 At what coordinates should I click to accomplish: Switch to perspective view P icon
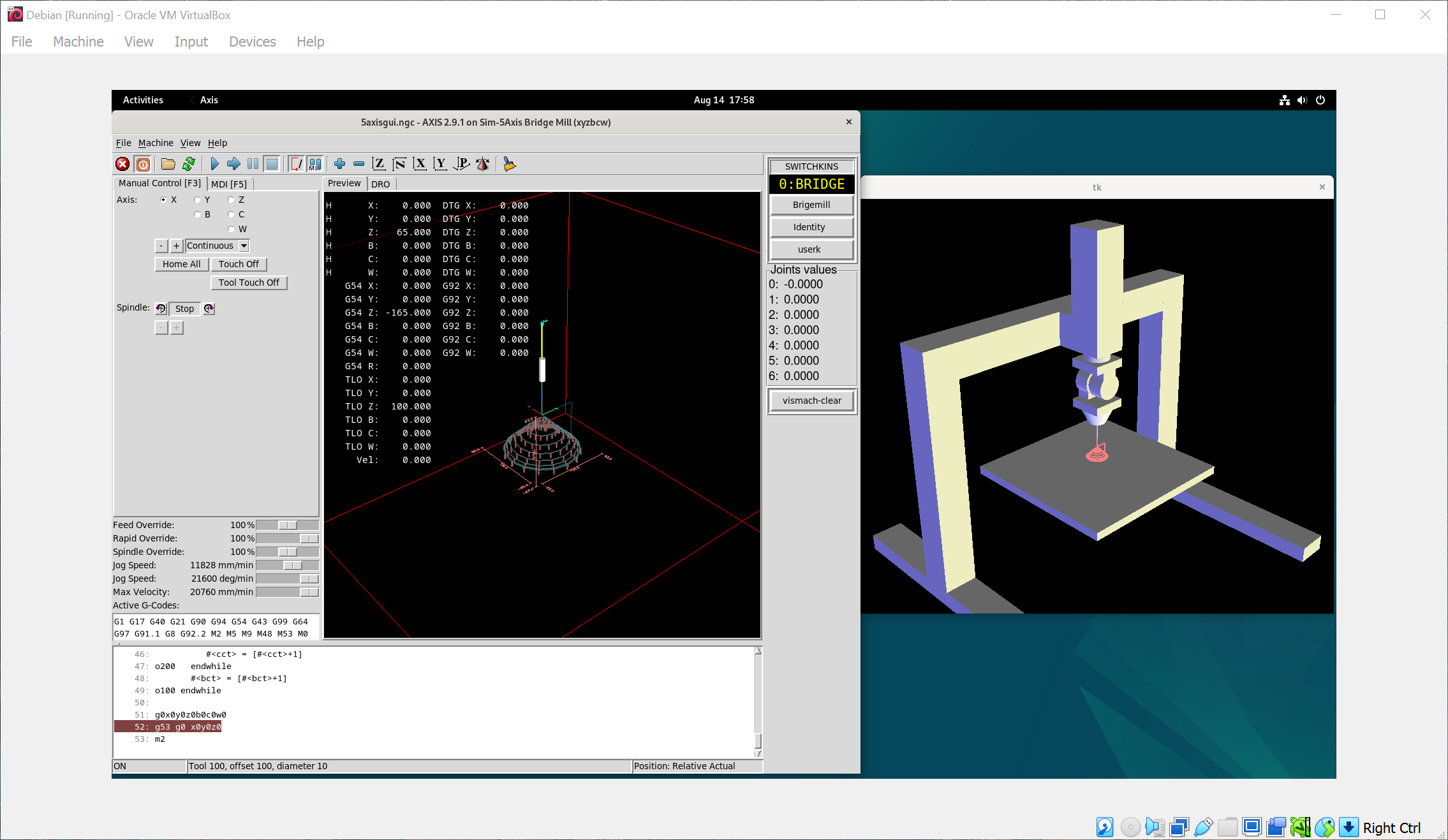tap(461, 165)
